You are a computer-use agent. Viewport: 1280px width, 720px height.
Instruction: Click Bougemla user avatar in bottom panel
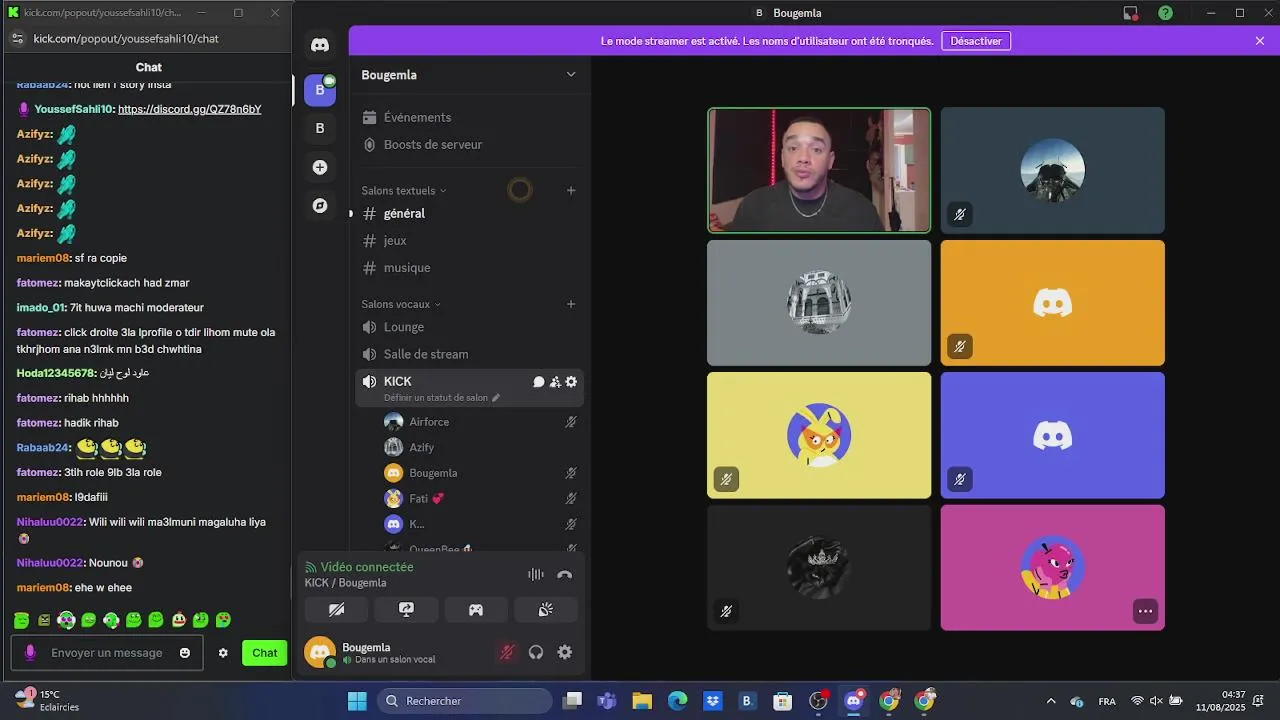point(320,652)
